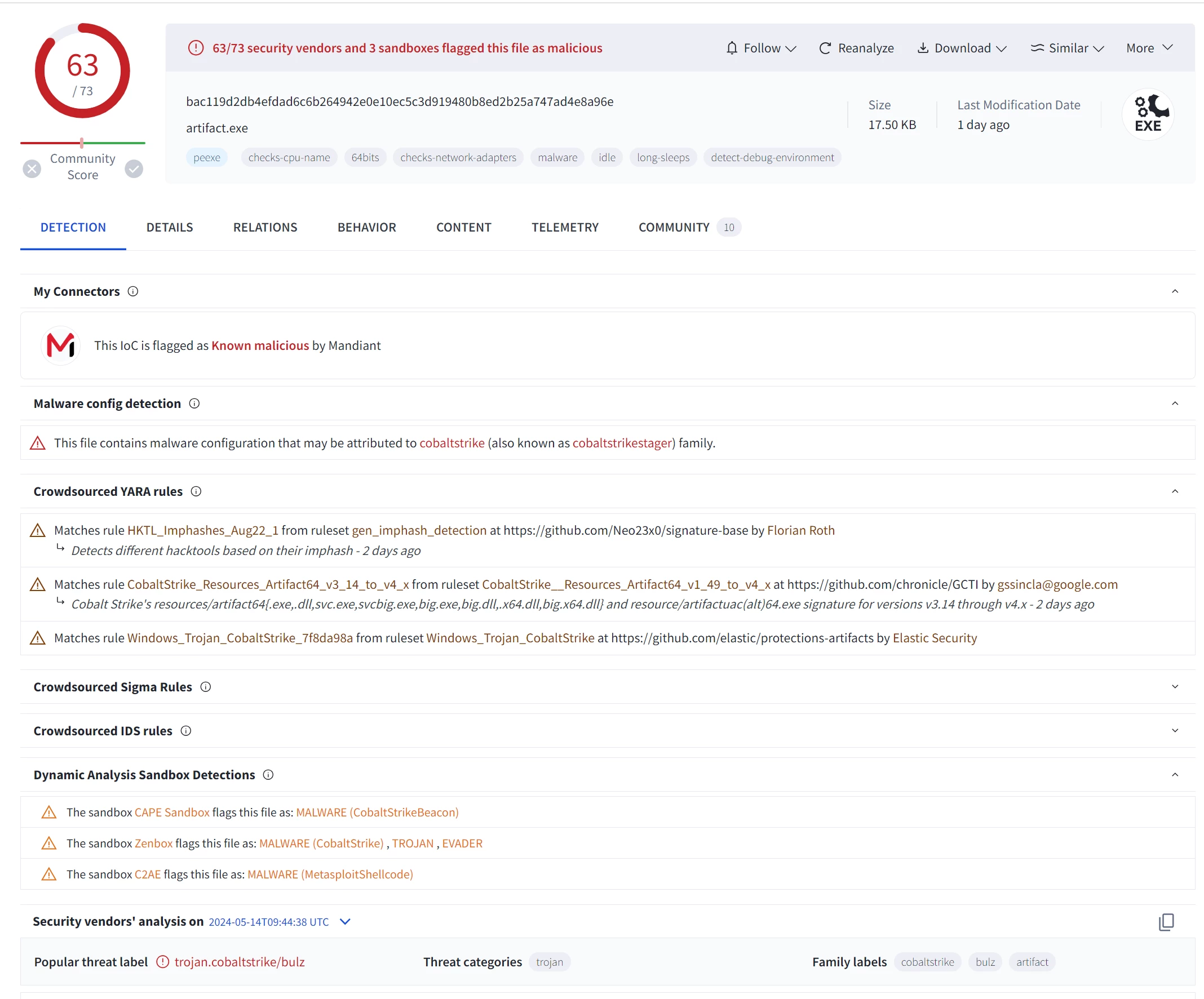Image resolution: width=1204 pixels, height=999 pixels.
Task: Open the More dropdown menu
Action: point(1149,48)
